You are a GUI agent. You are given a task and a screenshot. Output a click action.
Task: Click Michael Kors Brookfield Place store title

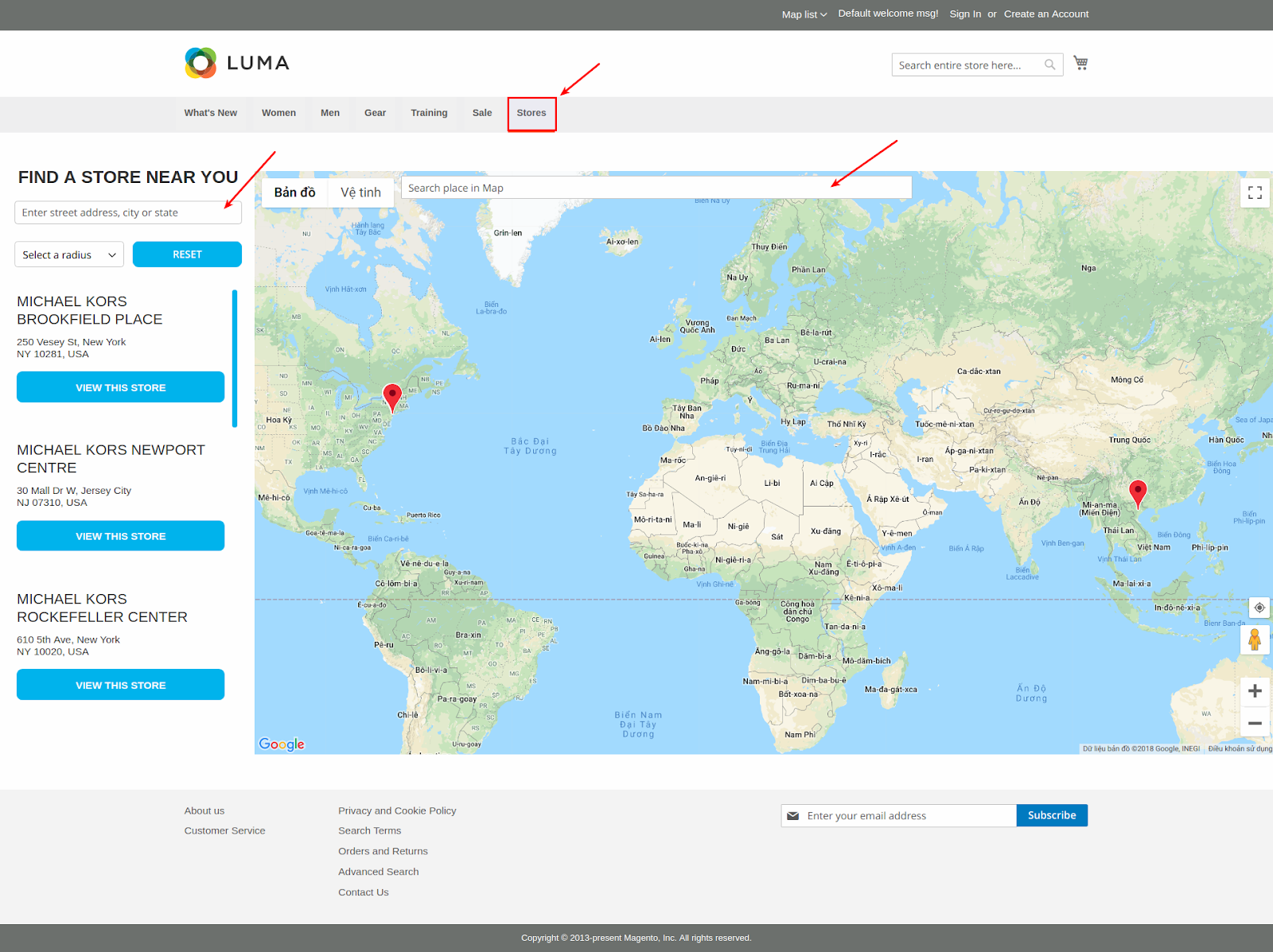90,310
